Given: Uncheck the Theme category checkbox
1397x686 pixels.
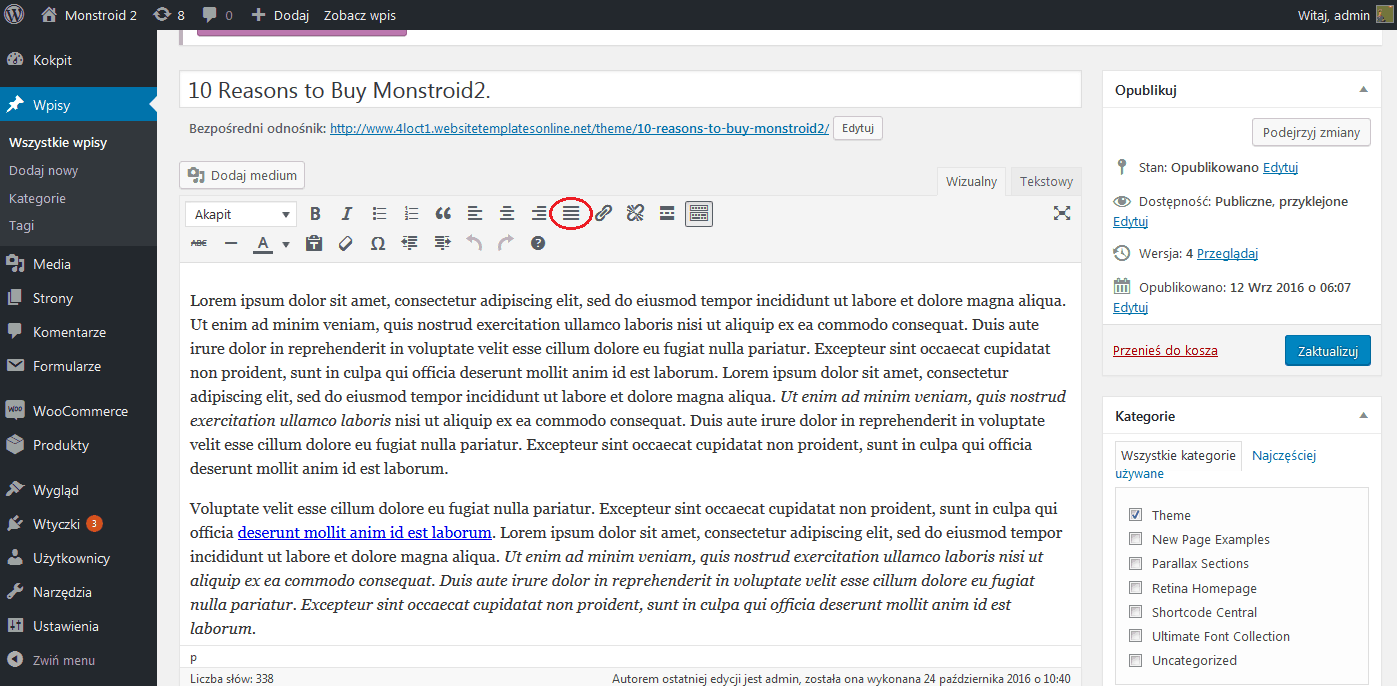Looking at the screenshot, I should (1135, 515).
